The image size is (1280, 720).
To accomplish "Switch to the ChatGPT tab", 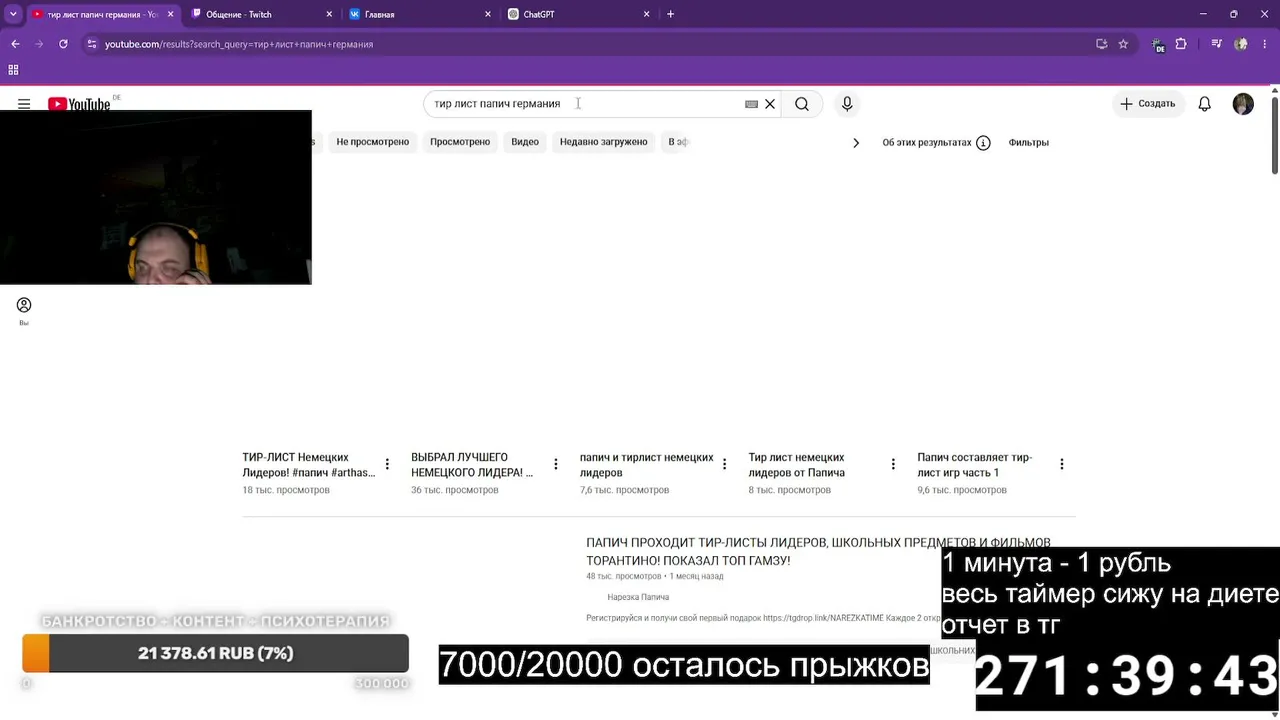I will [580, 14].
